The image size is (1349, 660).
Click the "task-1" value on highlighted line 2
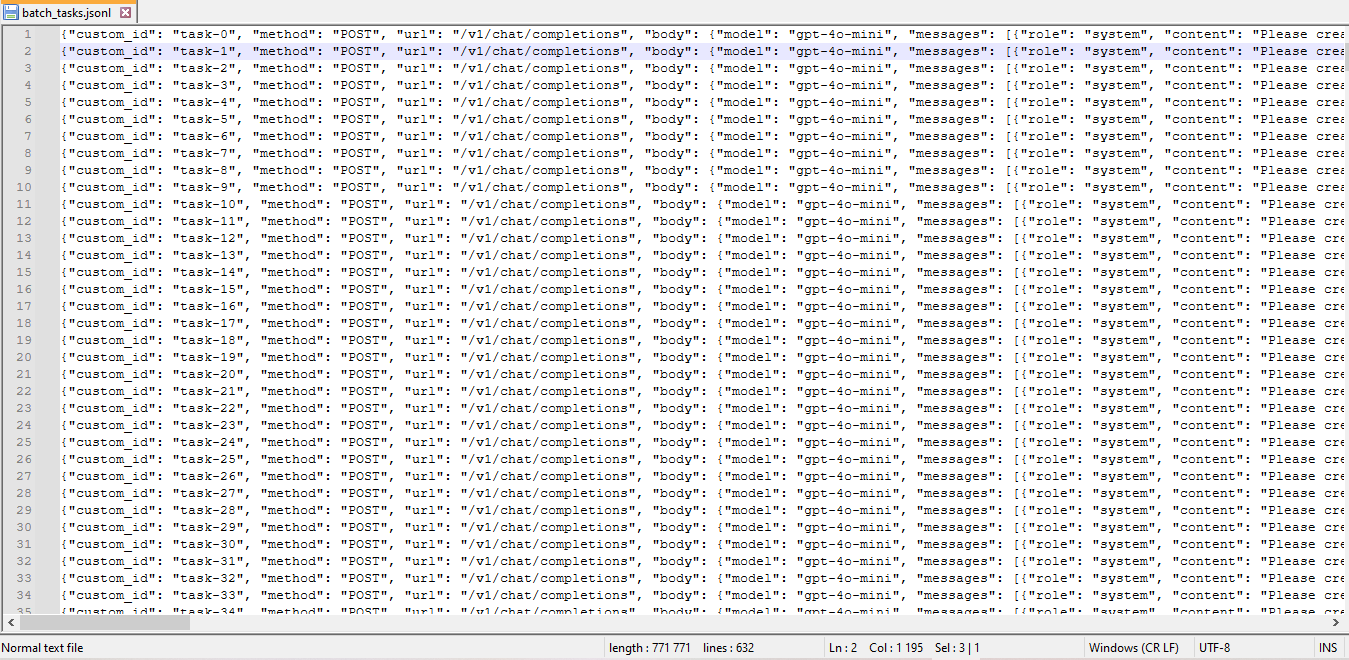pos(204,51)
